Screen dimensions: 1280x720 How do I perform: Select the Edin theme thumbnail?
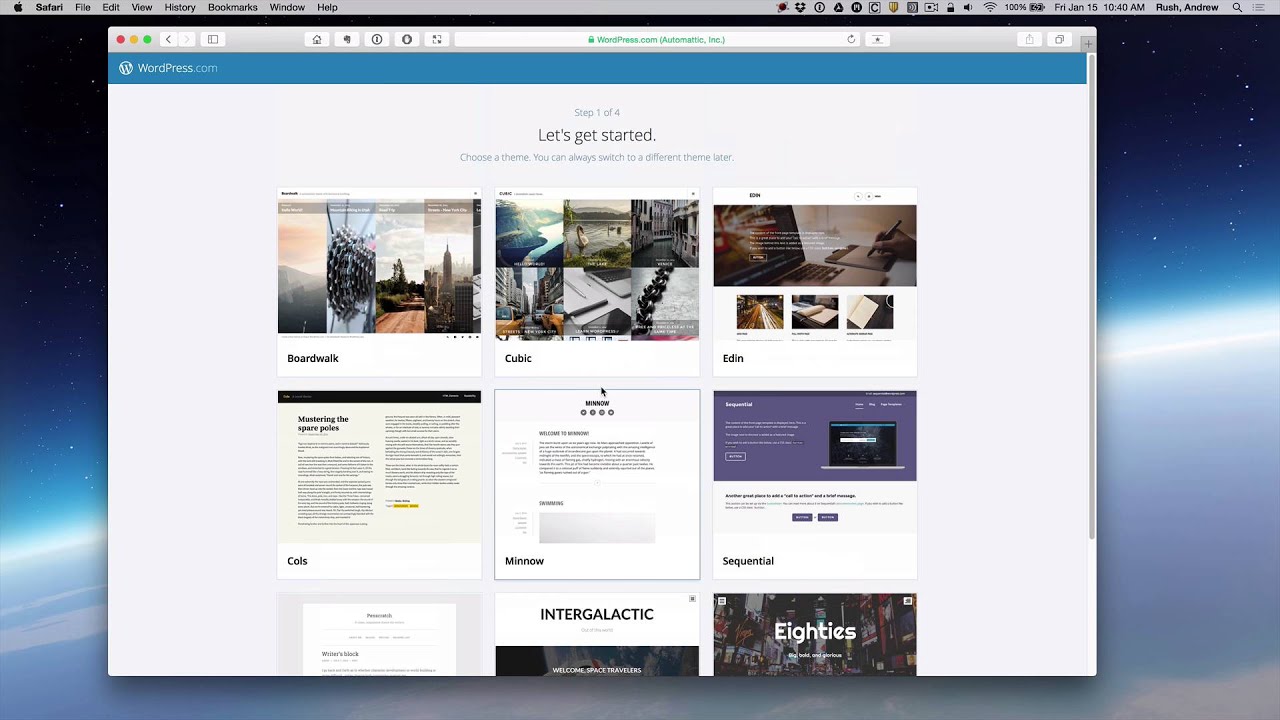point(815,265)
